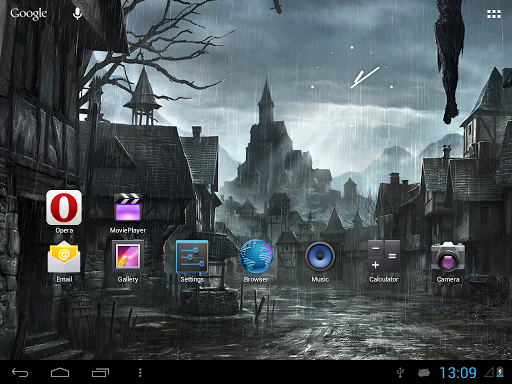
Task: Start Google voice search microphone
Action: click(x=77, y=14)
